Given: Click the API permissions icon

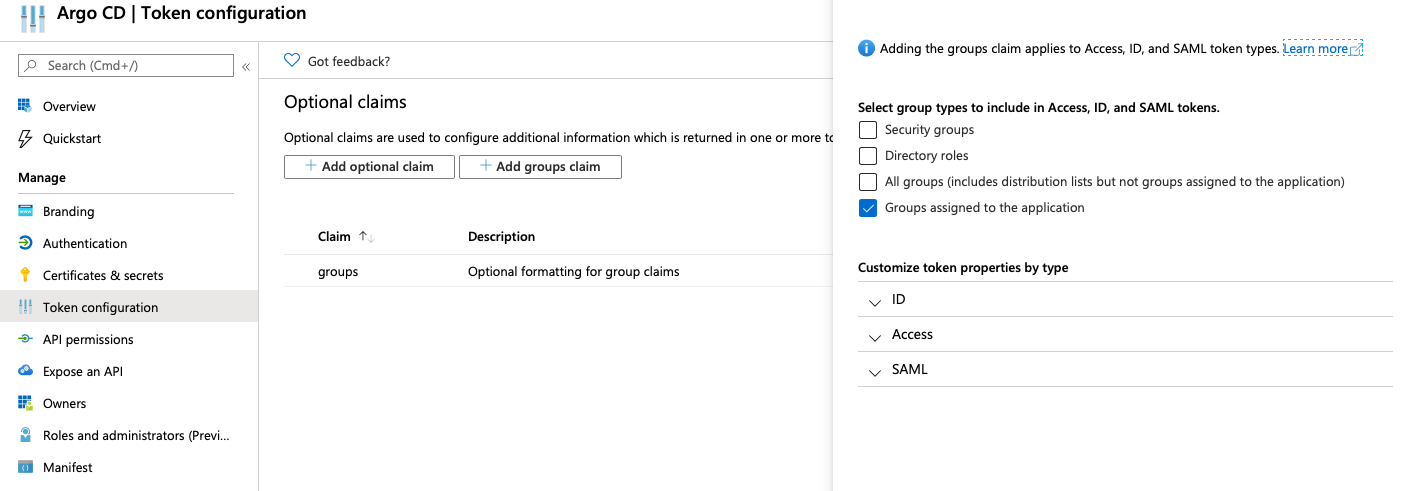Looking at the screenshot, I should pyautogui.click(x=25, y=339).
